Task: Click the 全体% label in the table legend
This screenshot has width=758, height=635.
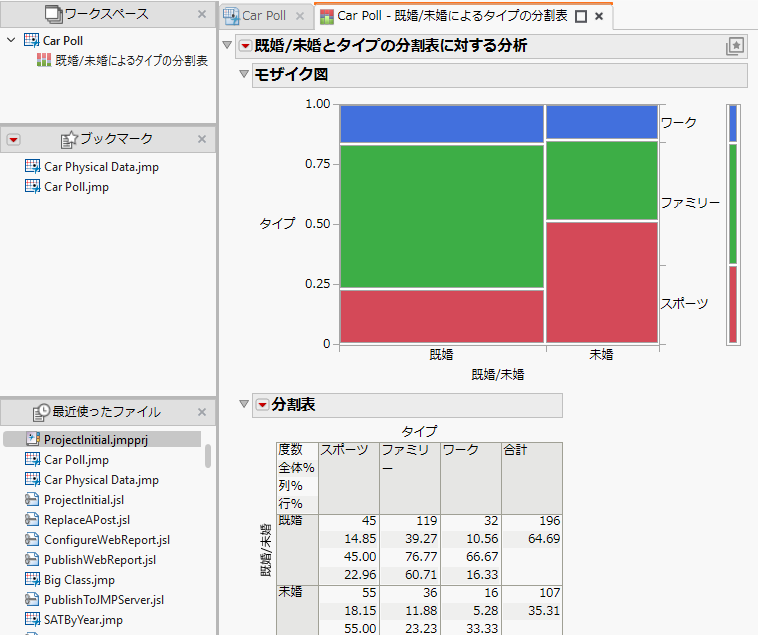Action: click(x=296, y=468)
